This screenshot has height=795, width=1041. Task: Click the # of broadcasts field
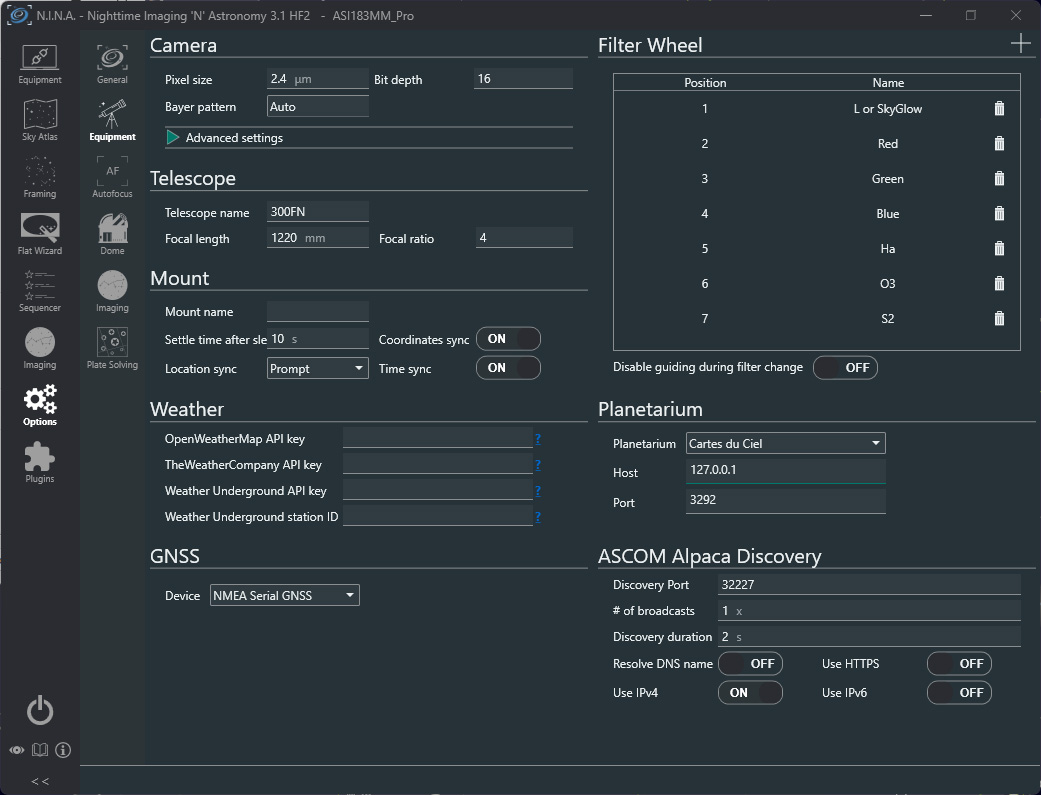[869, 610]
